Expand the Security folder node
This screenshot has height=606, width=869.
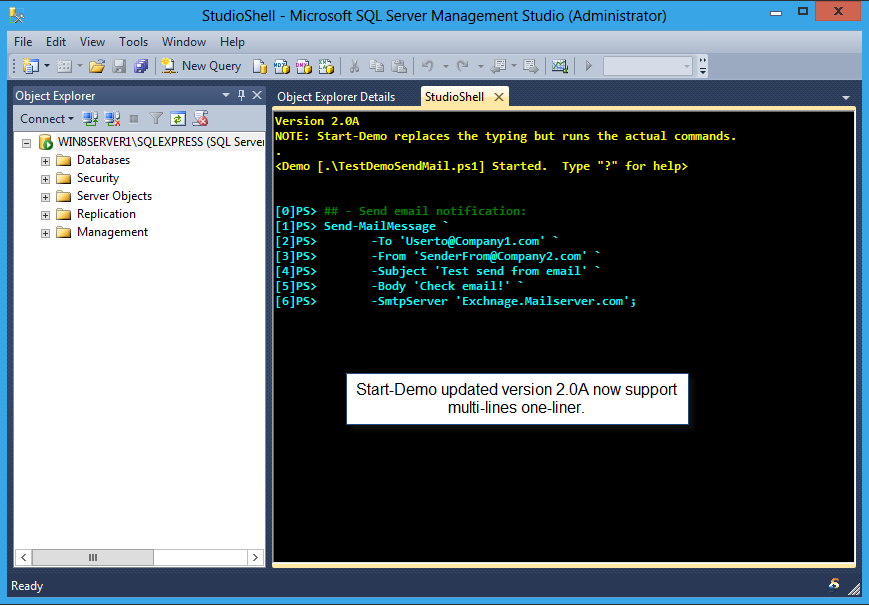(x=45, y=179)
